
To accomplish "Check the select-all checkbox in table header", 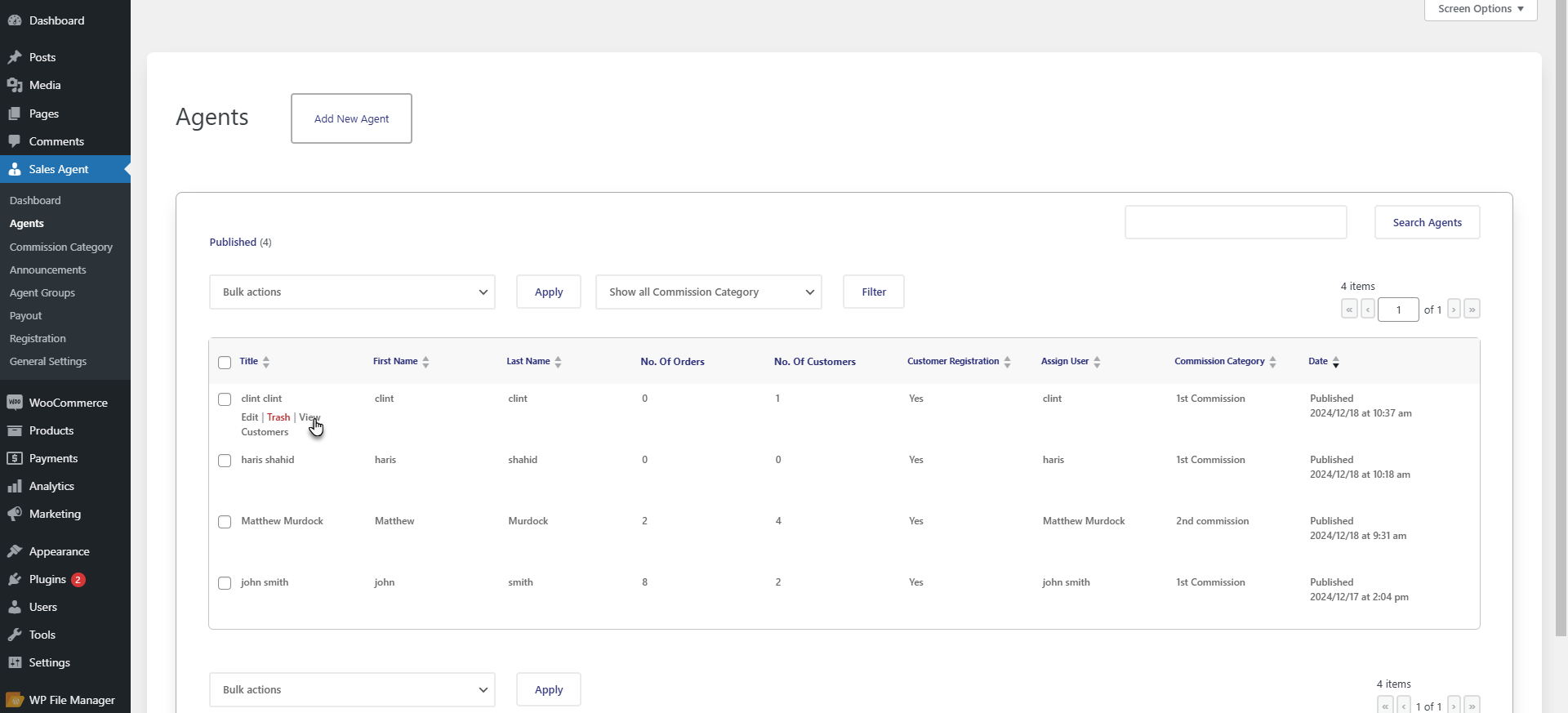I will pos(225,363).
